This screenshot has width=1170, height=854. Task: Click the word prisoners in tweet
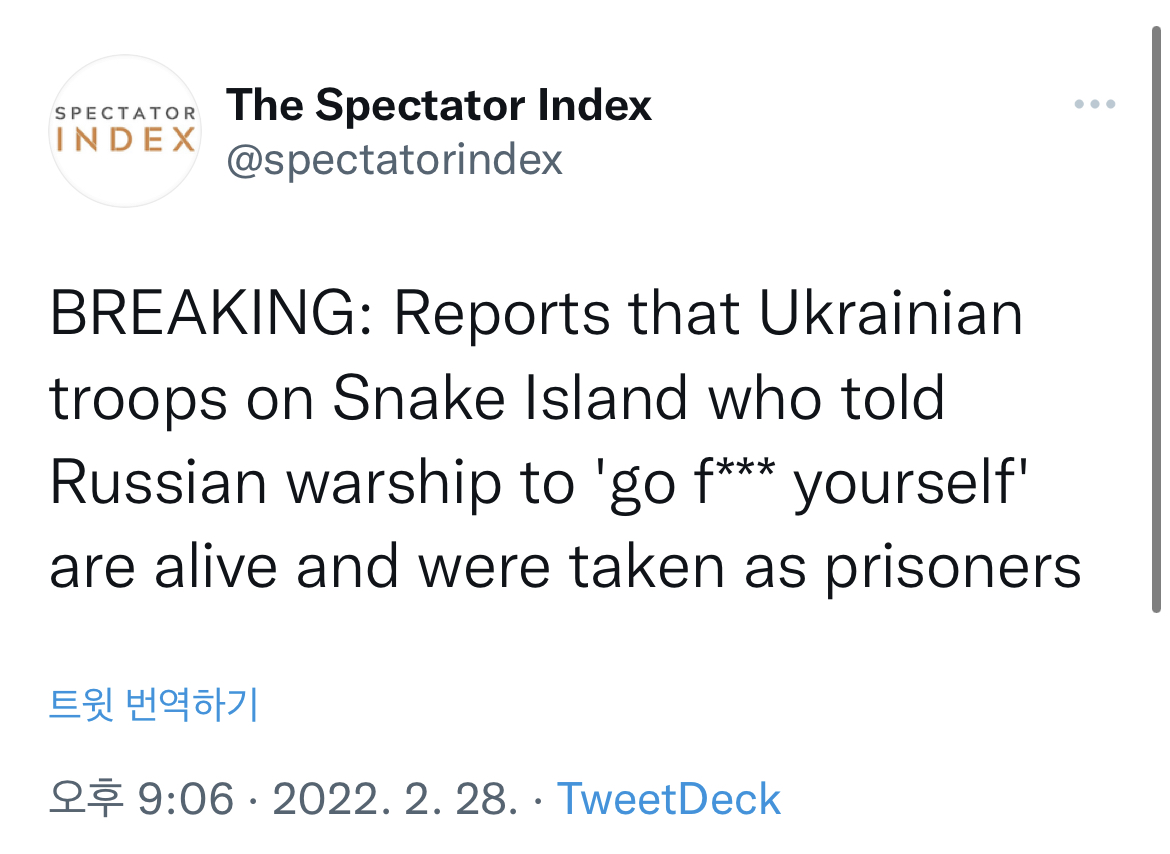click(953, 568)
